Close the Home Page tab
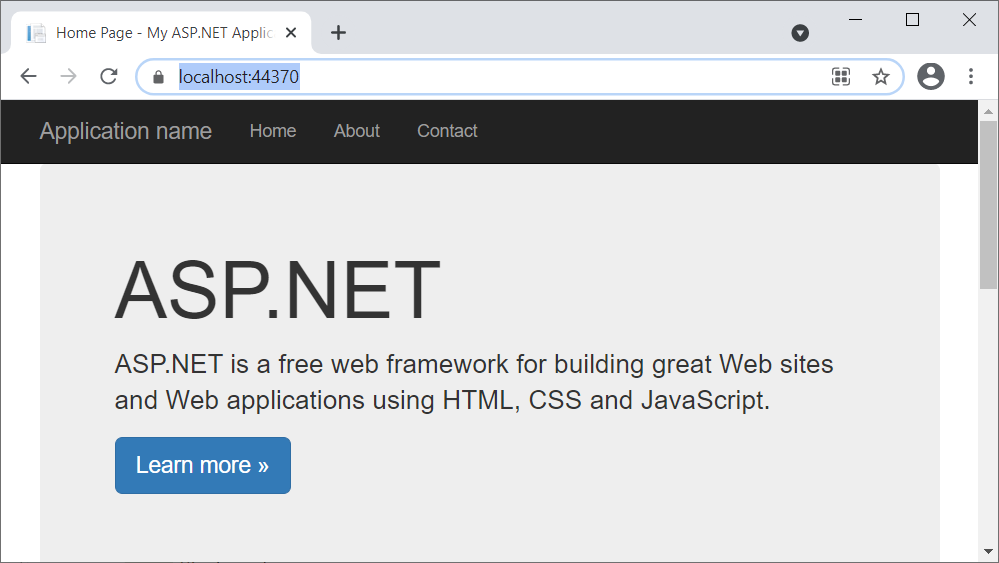Screen dimensions: 999x563 (x=291, y=33)
